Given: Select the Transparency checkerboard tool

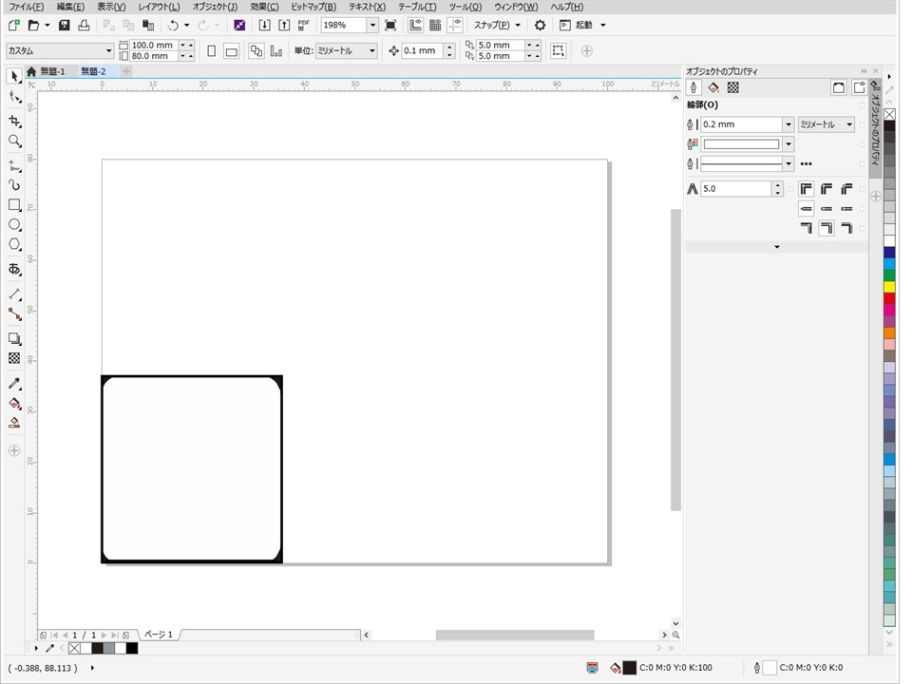Looking at the screenshot, I should [15, 358].
